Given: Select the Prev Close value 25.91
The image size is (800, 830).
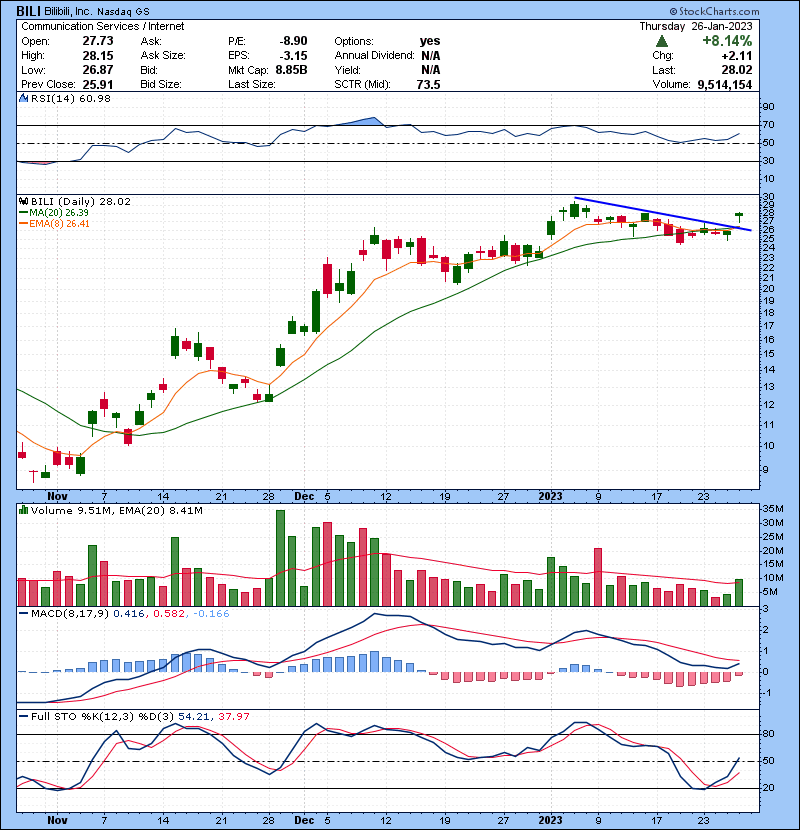Looking at the screenshot, I should (x=98, y=84).
